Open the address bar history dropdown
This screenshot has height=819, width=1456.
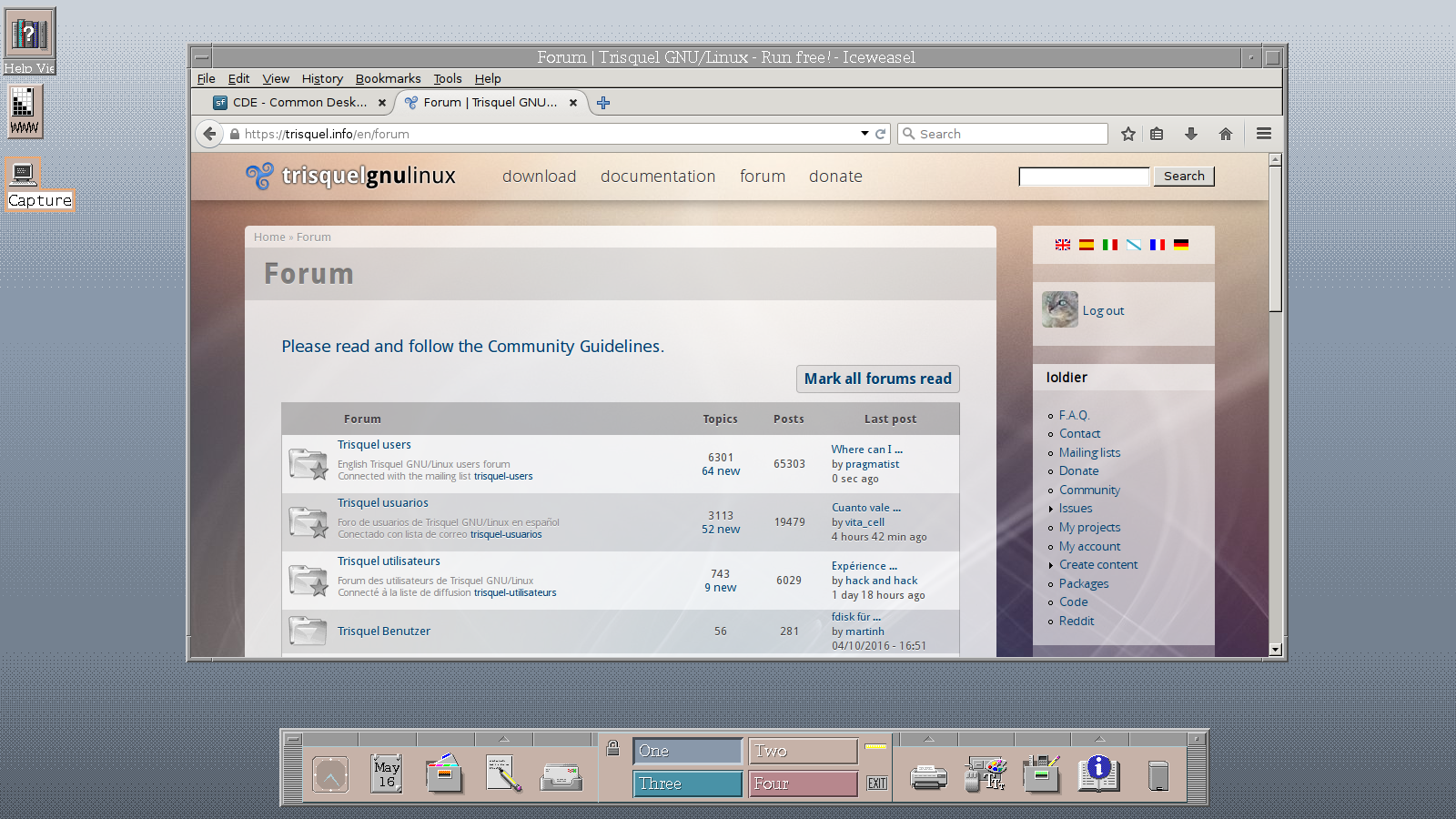[864, 134]
